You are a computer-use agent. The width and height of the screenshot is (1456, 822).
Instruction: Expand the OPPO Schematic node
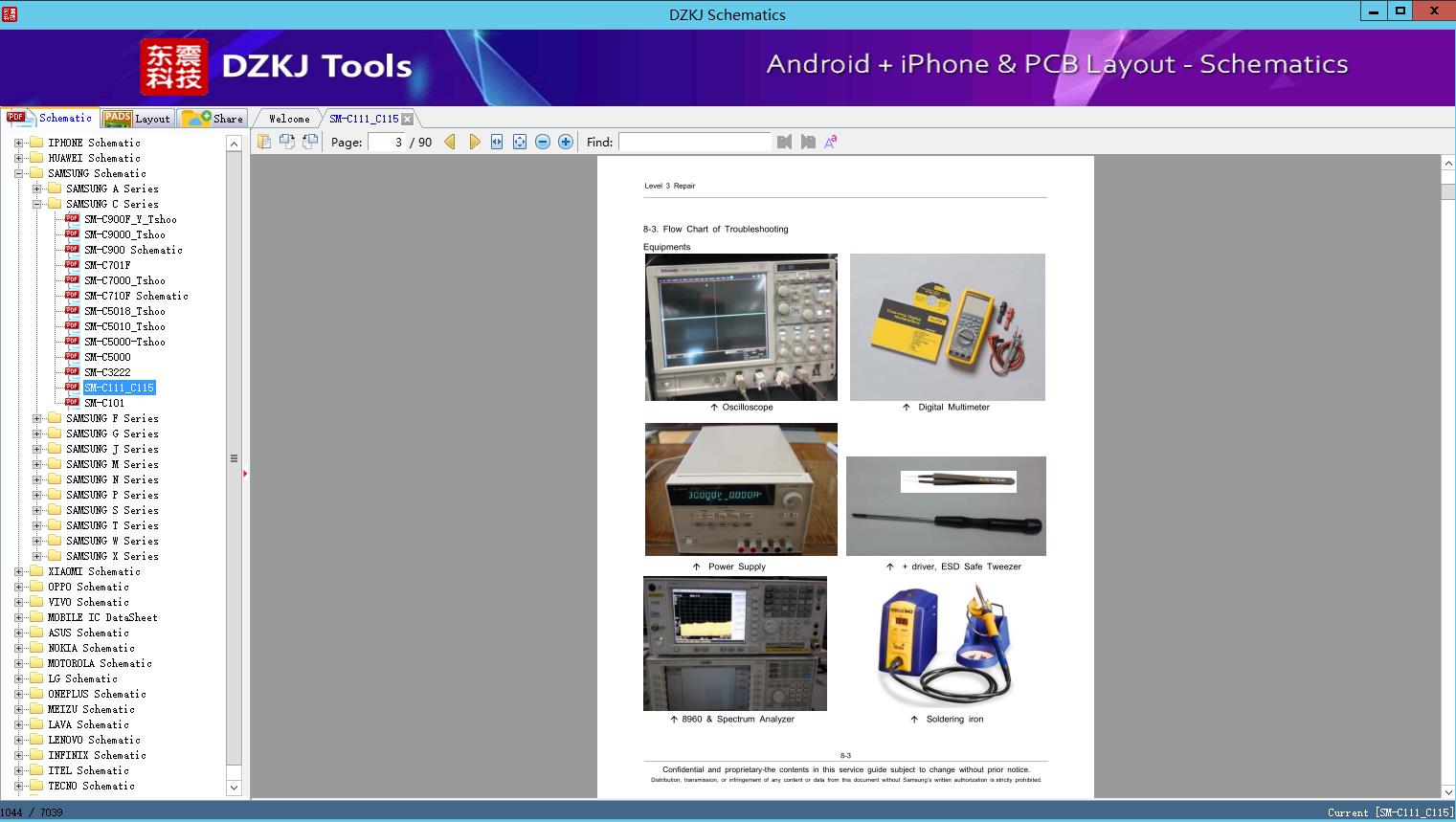coord(18,587)
